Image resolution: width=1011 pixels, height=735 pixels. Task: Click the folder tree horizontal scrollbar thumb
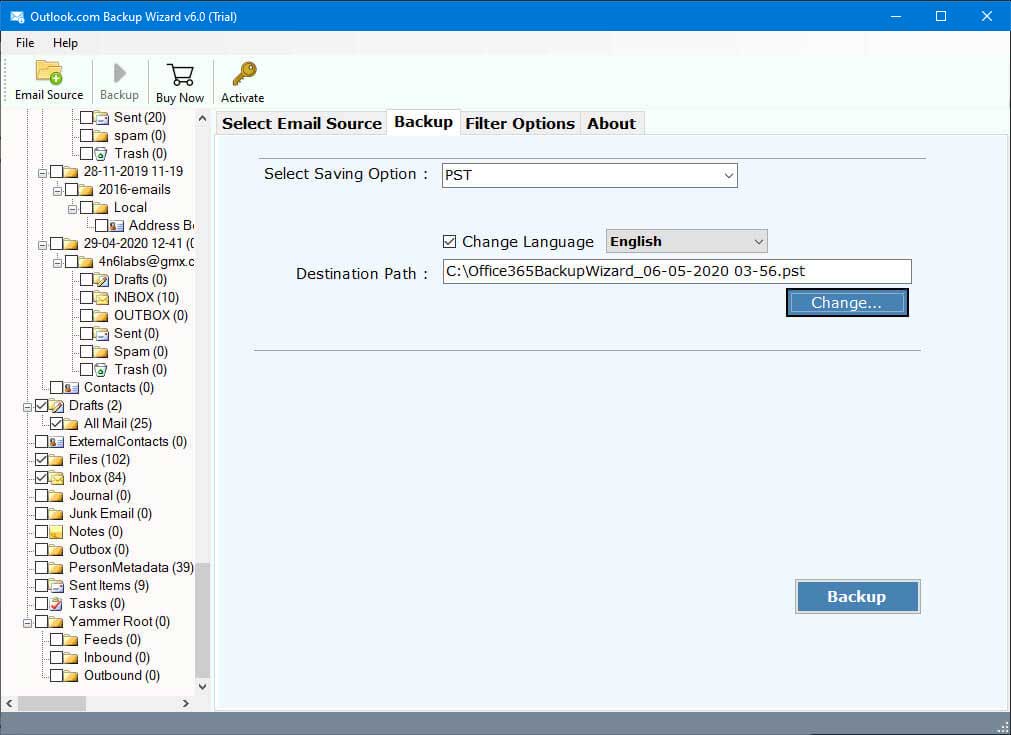click(x=52, y=703)
